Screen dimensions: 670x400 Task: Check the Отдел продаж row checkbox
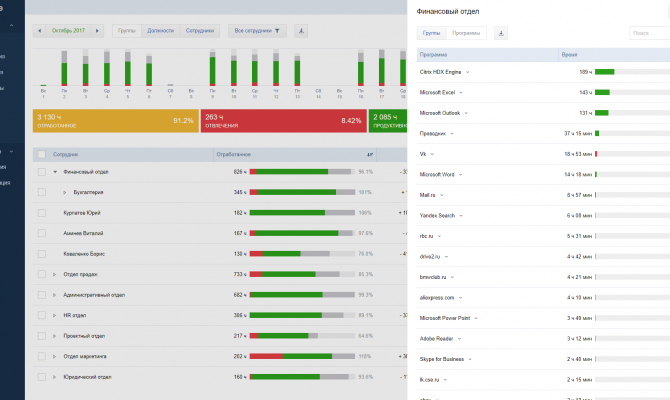coord(41,274)
